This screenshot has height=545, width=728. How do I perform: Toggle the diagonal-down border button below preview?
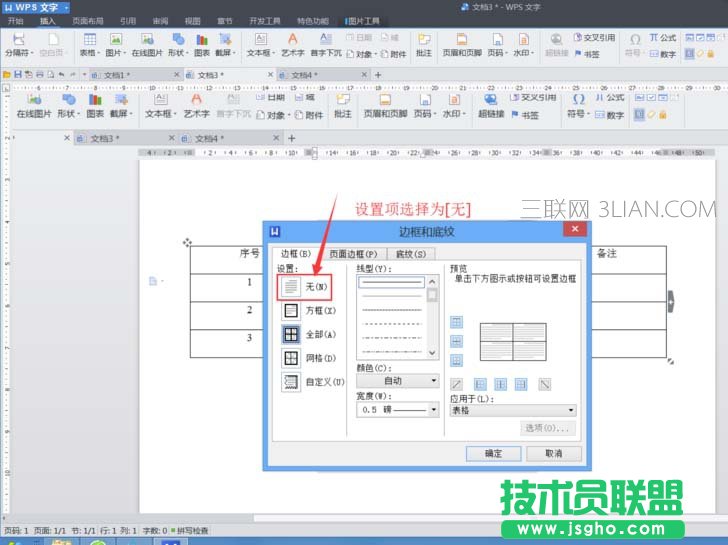[x=545, y=384]
